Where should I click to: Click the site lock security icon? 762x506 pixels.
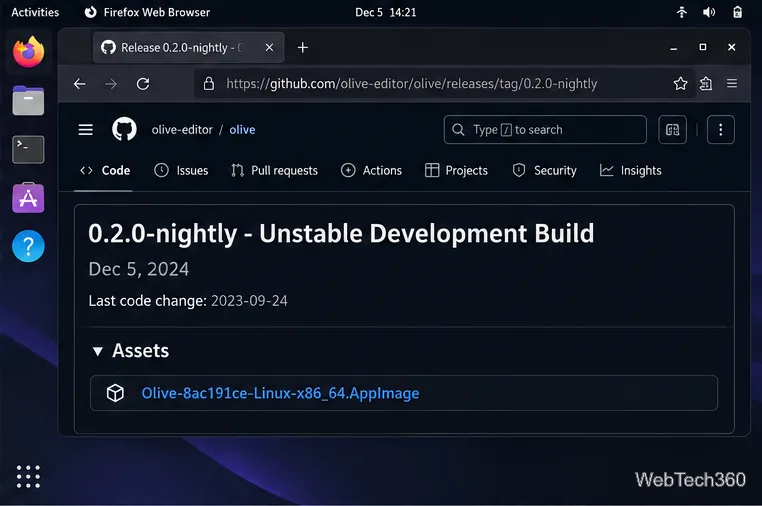208,84
